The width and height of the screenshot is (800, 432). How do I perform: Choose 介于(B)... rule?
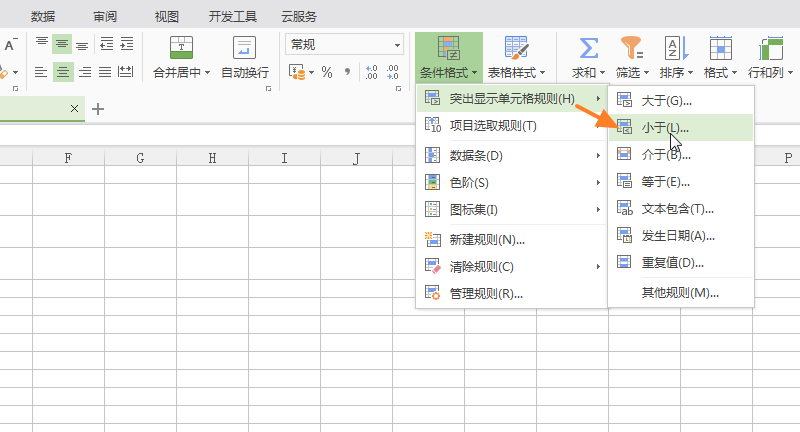[x=681, y=155]
